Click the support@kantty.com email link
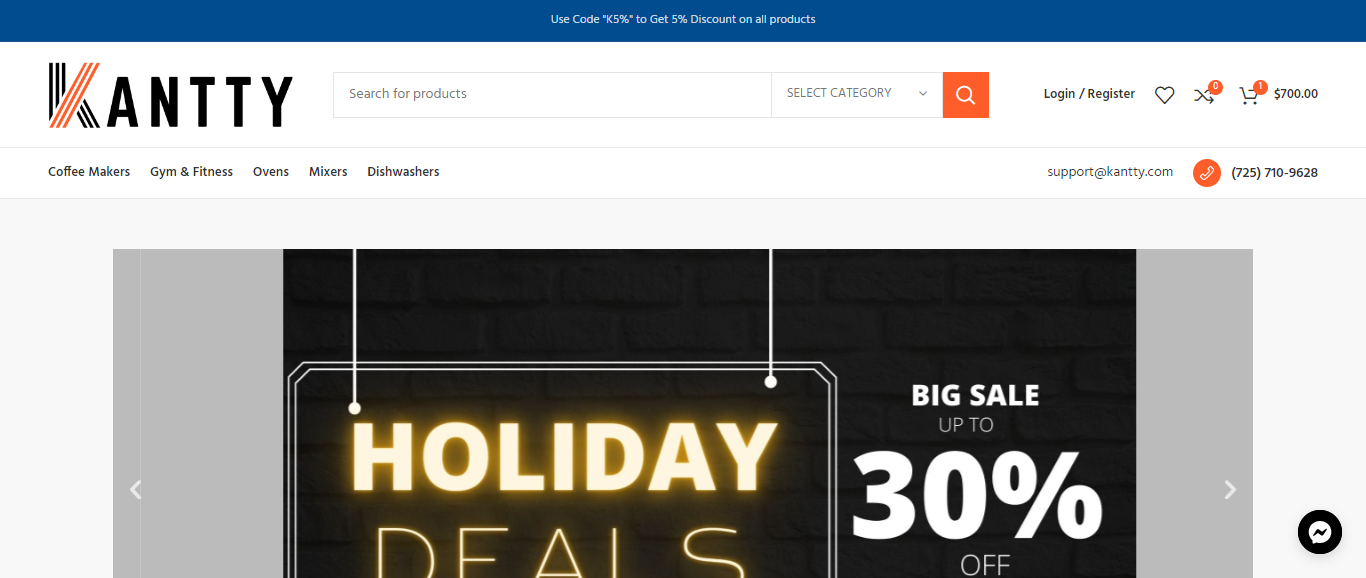1366x578 pixels. coord(1110,172)
